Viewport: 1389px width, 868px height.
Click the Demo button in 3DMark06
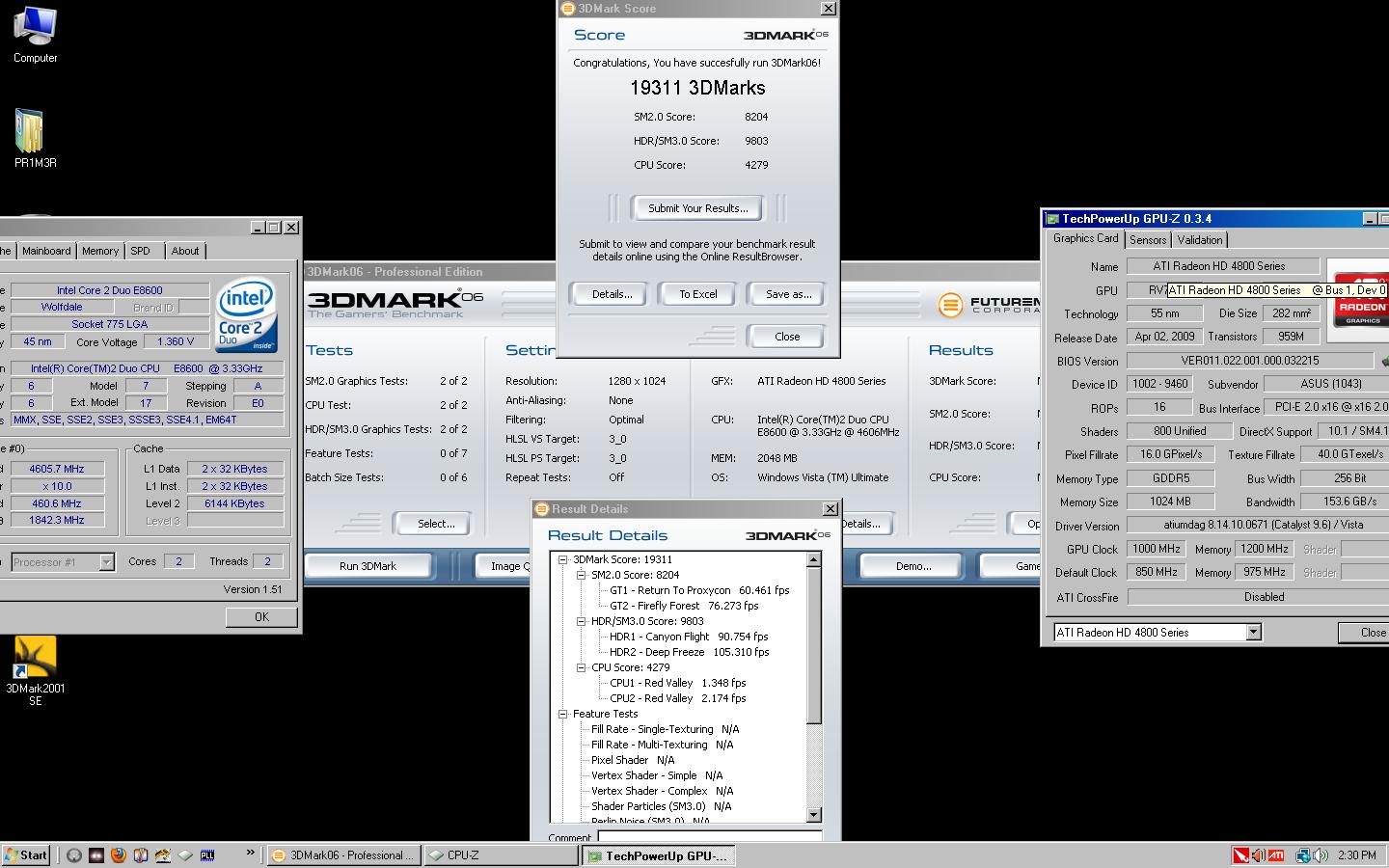coord(912,566)
